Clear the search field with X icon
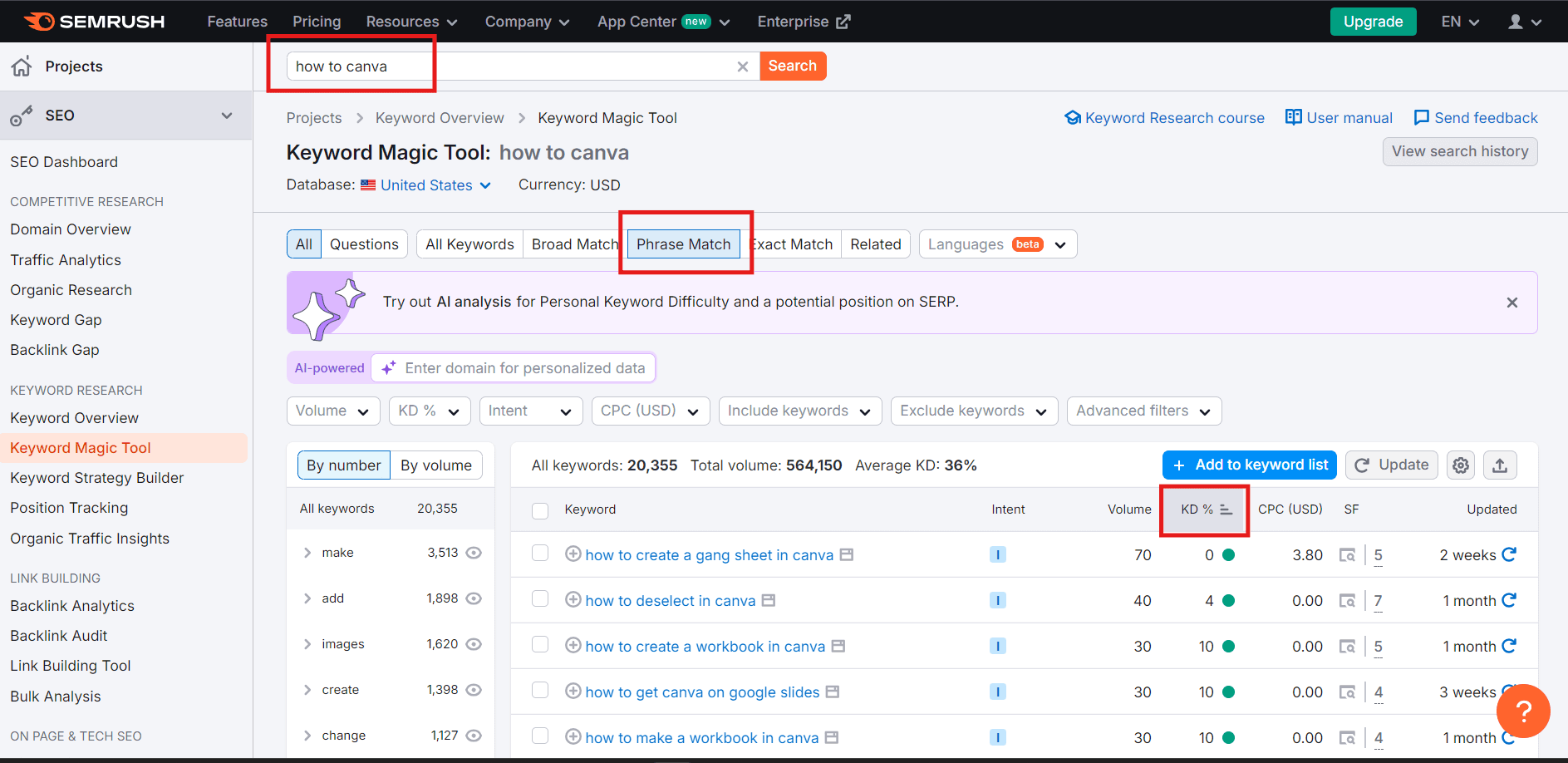The image size is (1568, 763). coord(743,66)
